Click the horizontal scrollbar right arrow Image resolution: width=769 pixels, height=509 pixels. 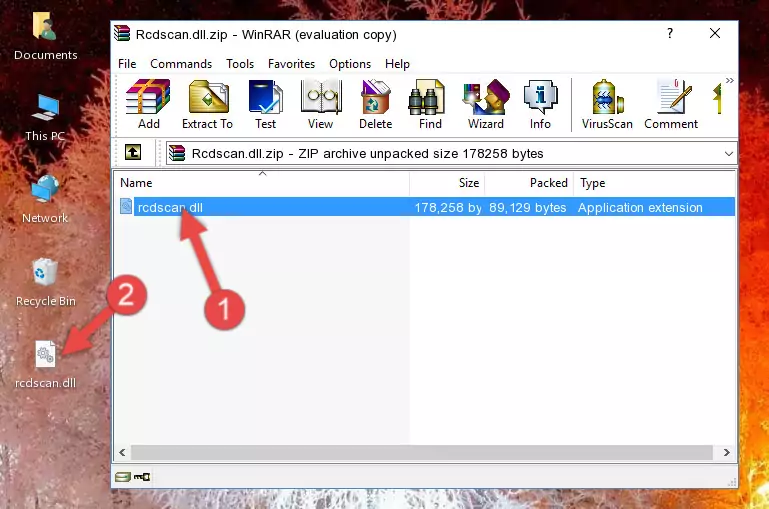tap(726, 452)
